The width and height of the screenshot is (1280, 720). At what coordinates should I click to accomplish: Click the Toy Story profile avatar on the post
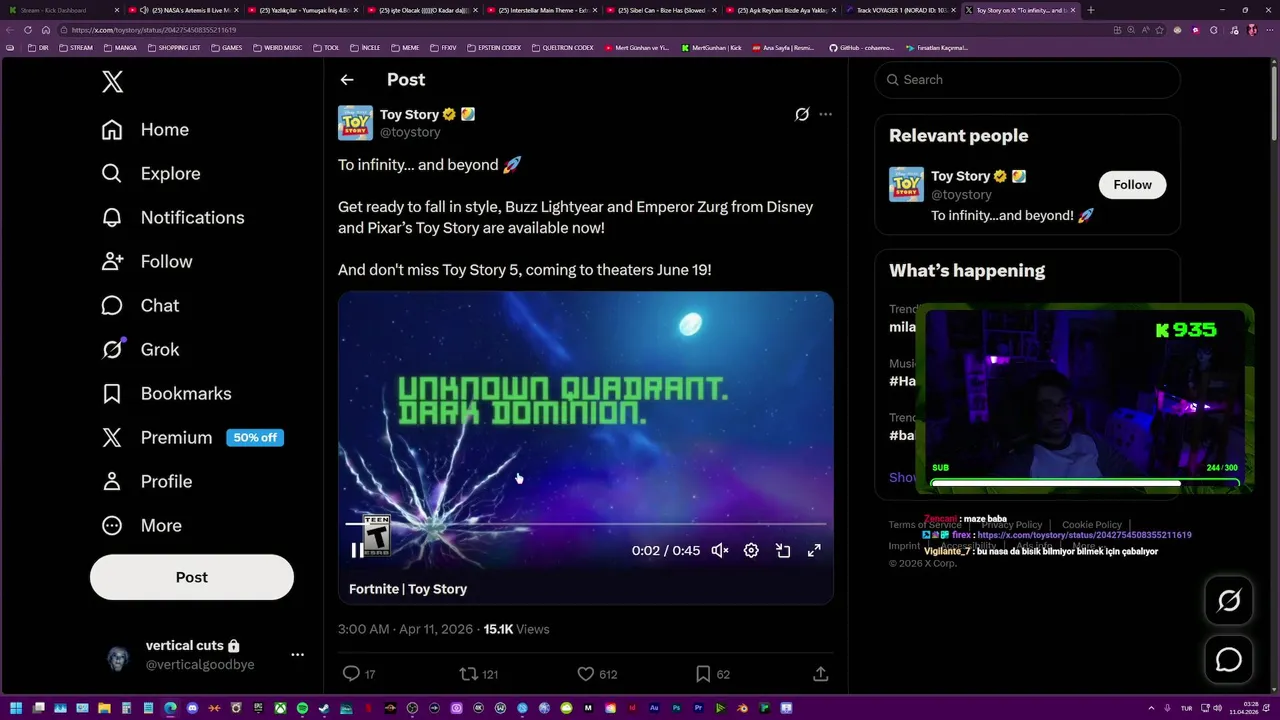355,123
